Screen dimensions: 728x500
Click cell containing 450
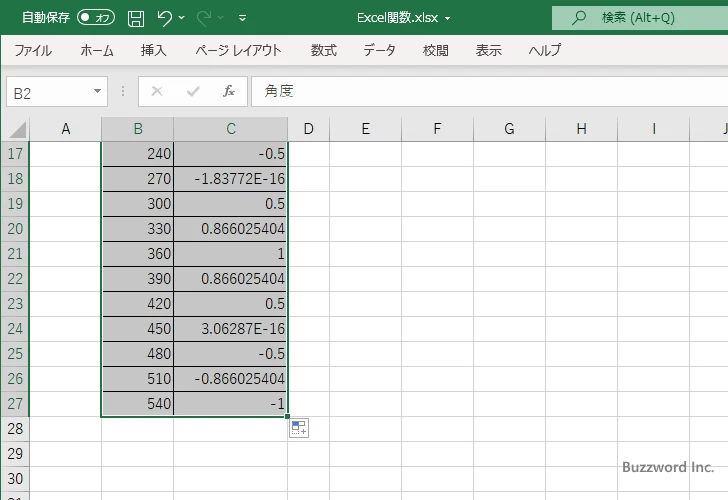[x=138, y=329]
